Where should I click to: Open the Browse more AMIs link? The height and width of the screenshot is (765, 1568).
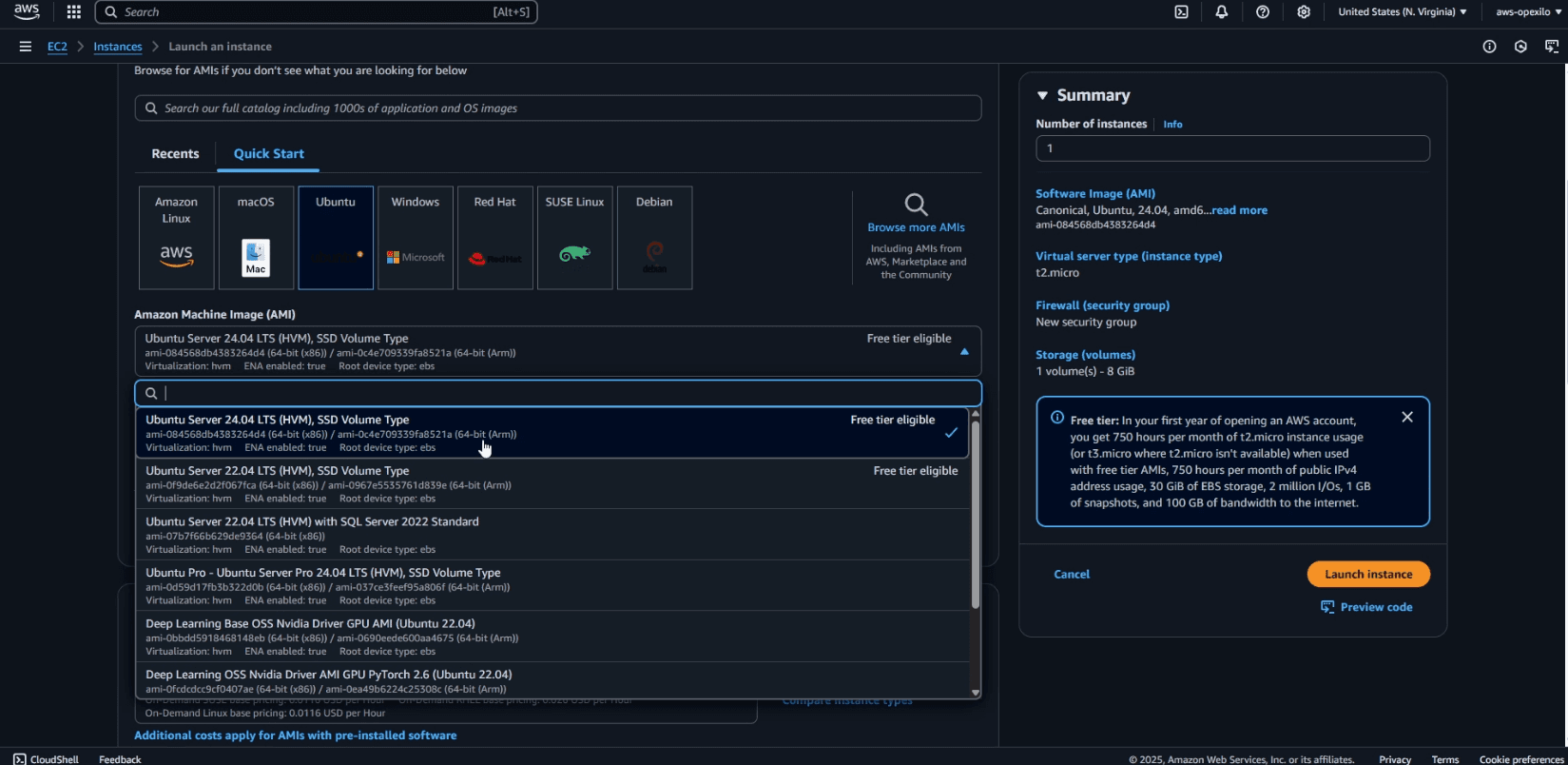pyautogui.click(x=916, y=227)
